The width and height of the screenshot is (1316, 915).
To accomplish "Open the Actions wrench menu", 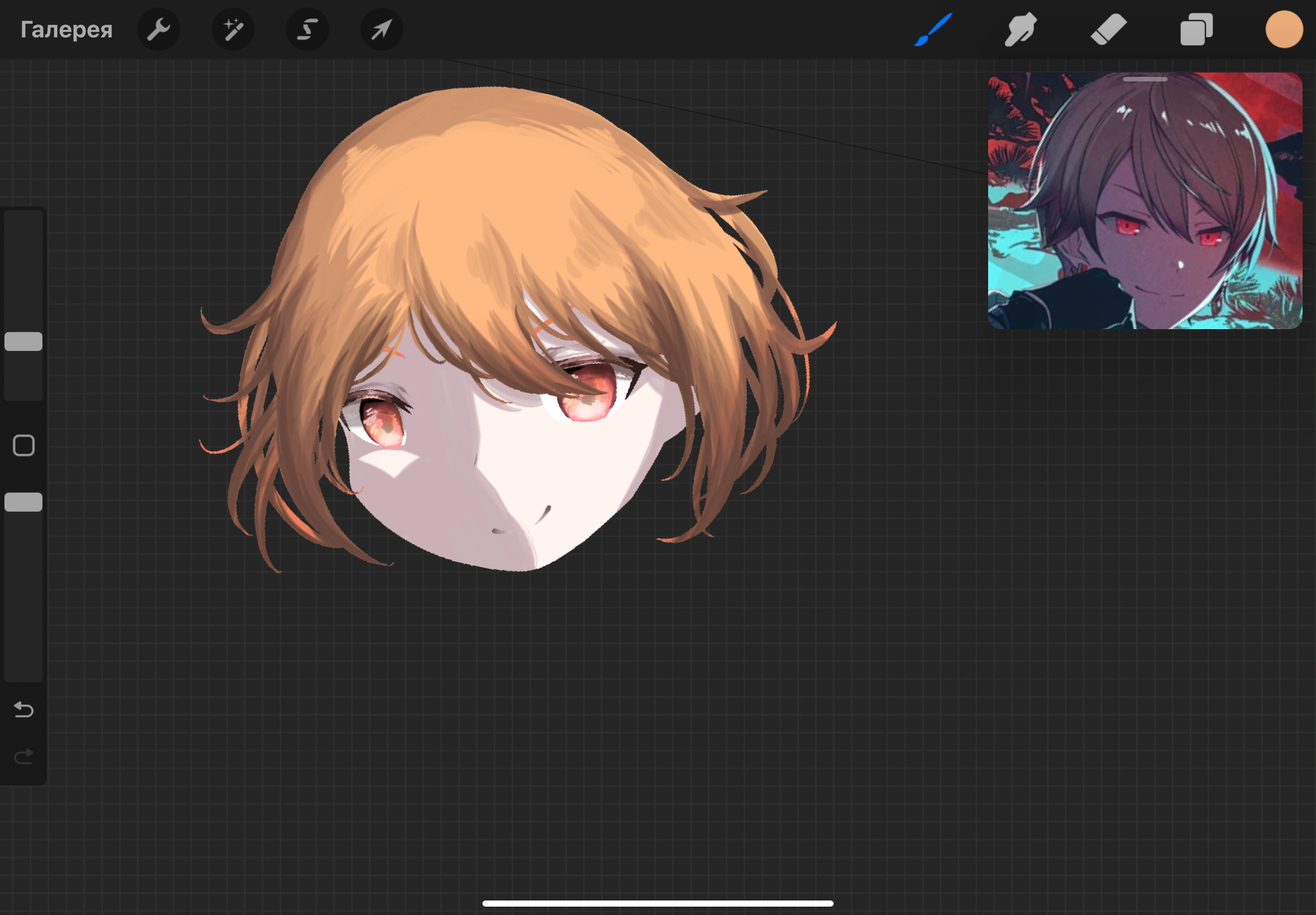I will 159,29.
